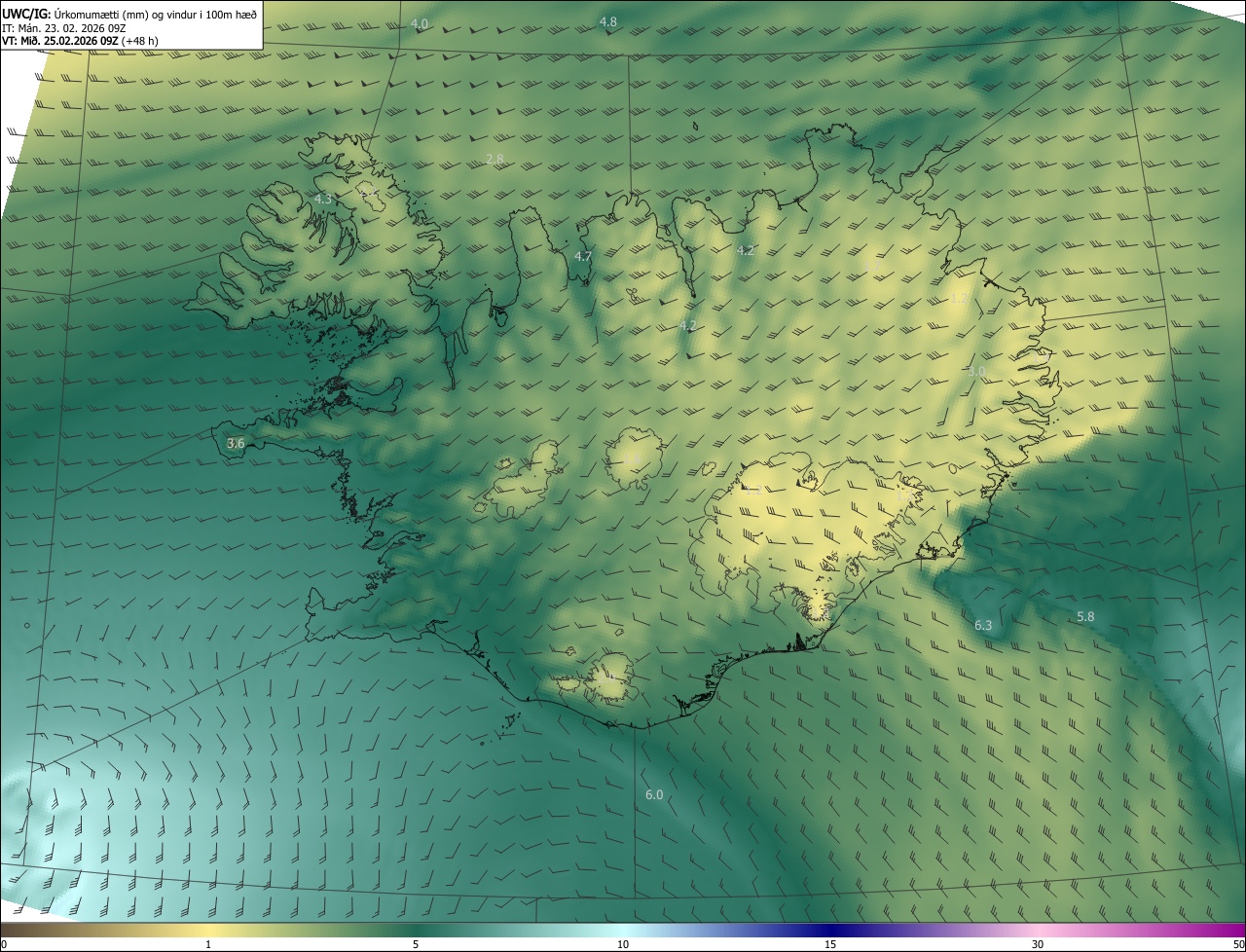Image resolution: width=1246 pixels, height=952 pixels.
Task: Click the 0 tick on the color scale
Action: (4, 944)
